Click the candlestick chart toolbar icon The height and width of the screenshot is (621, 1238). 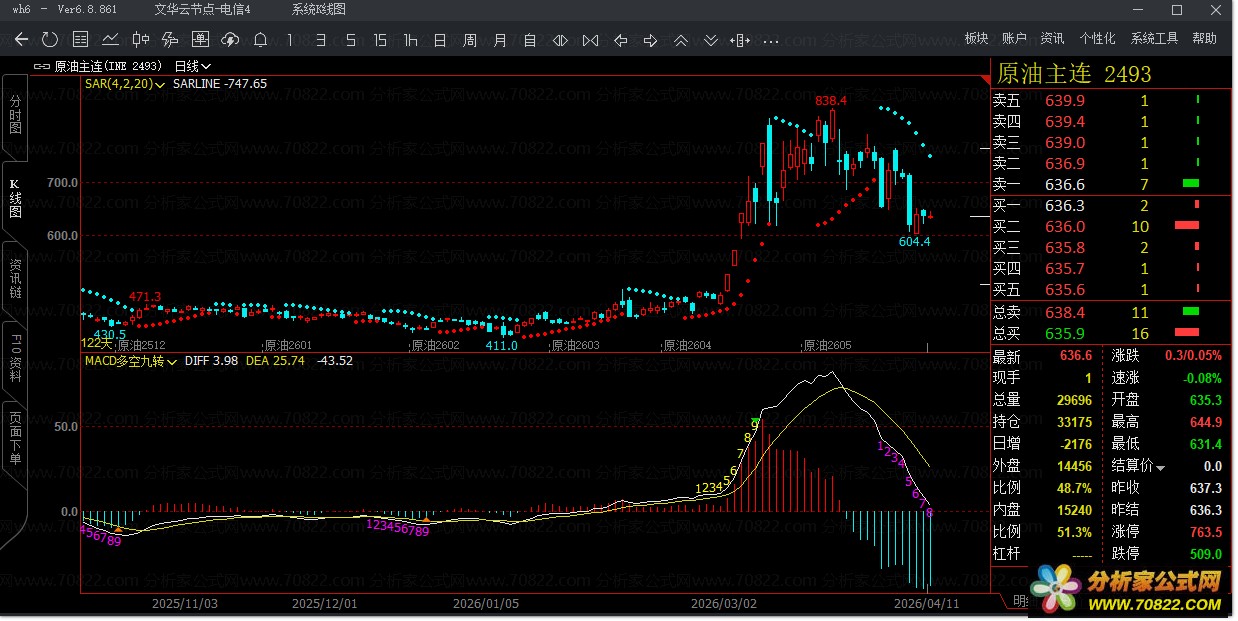point(141,40)
